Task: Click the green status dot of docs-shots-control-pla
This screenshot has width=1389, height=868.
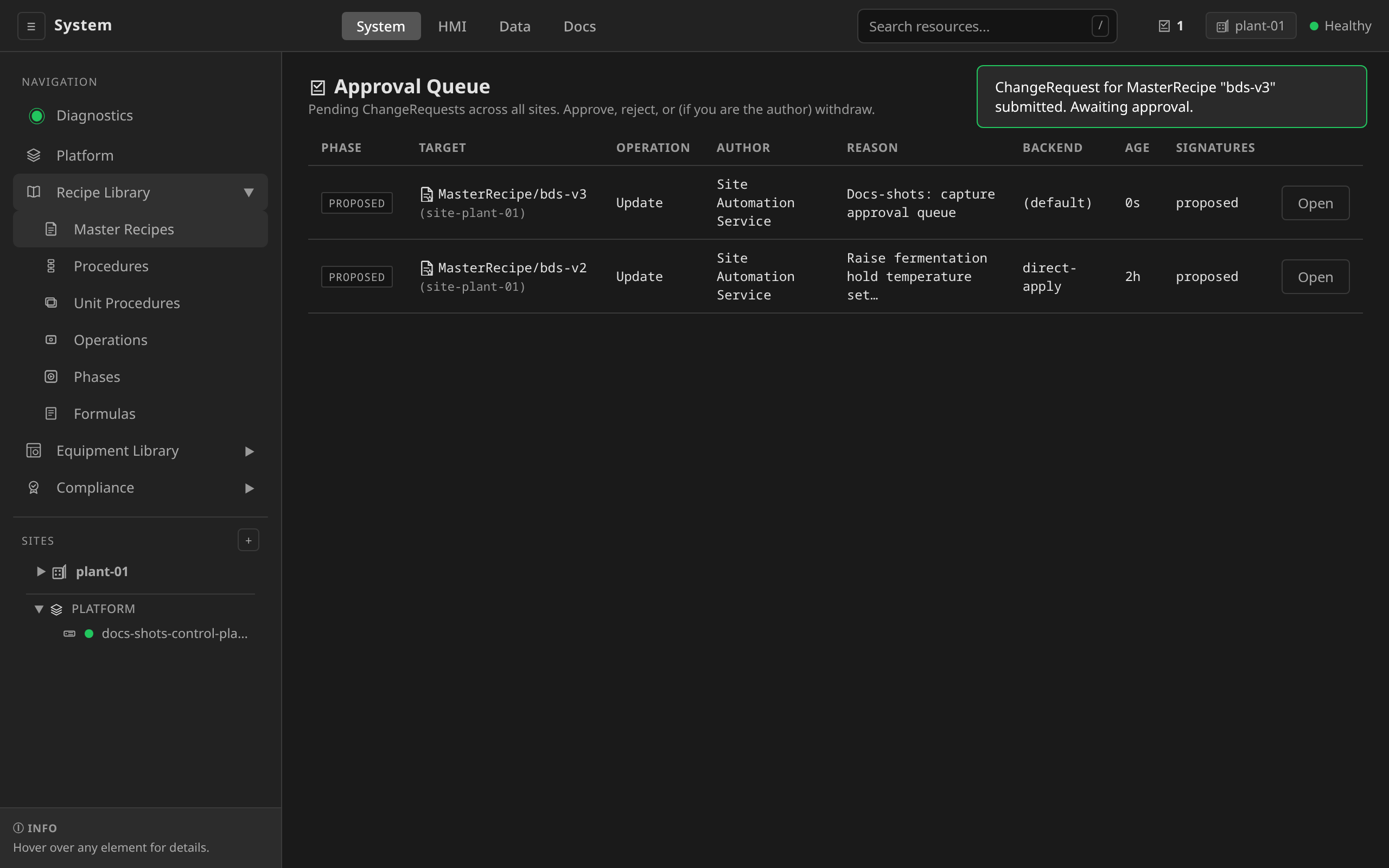Action: point(89,634)
